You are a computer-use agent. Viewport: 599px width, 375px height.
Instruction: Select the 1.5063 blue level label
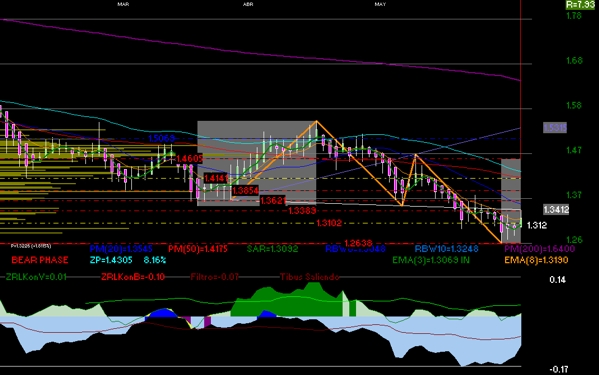click(x=161, y=138)
